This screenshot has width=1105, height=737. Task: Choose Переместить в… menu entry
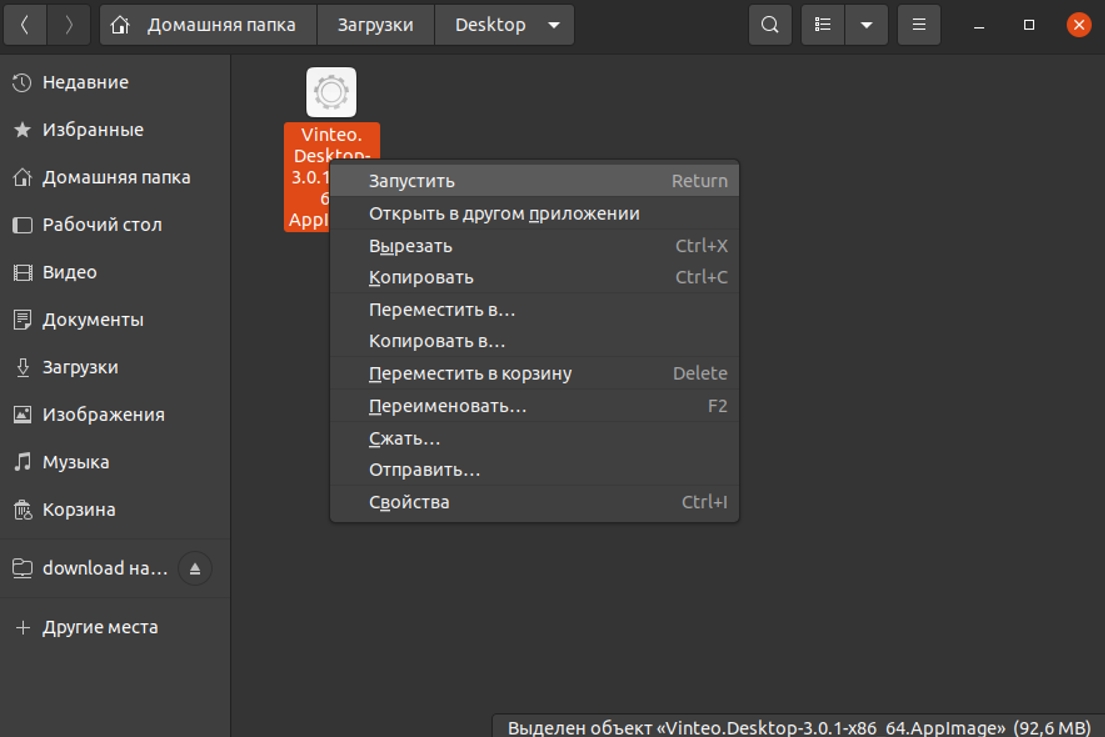coord(534,310)
